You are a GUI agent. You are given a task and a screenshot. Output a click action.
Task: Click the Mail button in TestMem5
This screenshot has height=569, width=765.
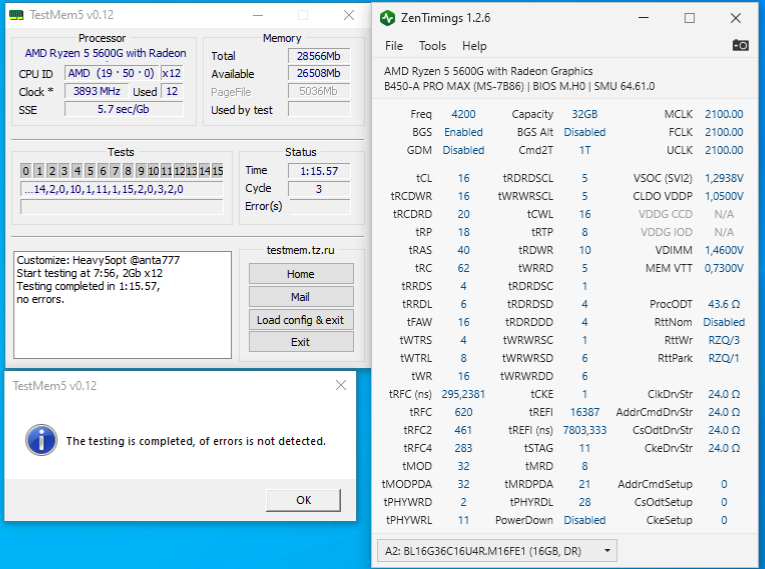tap(301, 297)
